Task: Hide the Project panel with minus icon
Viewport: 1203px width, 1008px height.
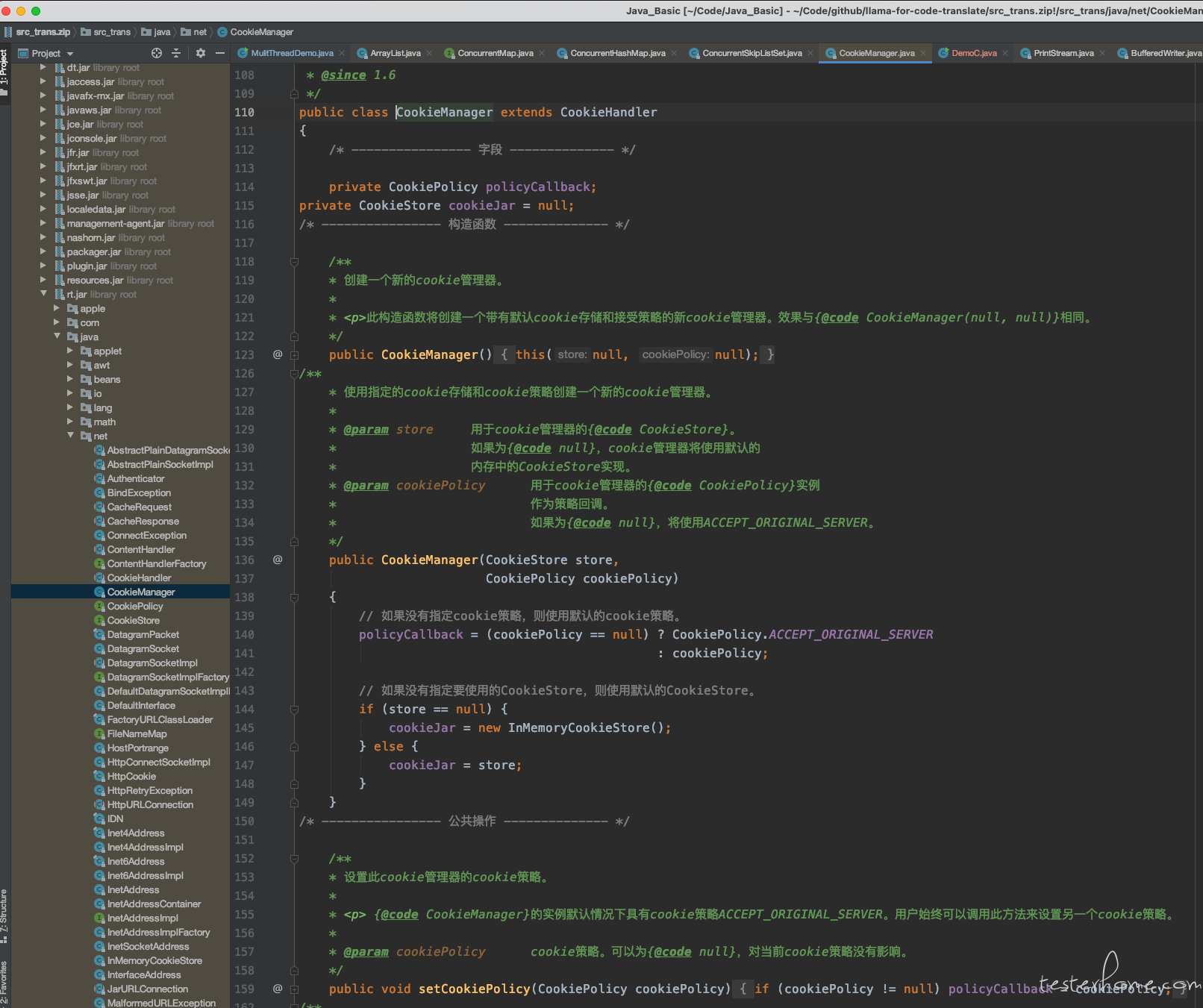Action: (x=220, y=53)
